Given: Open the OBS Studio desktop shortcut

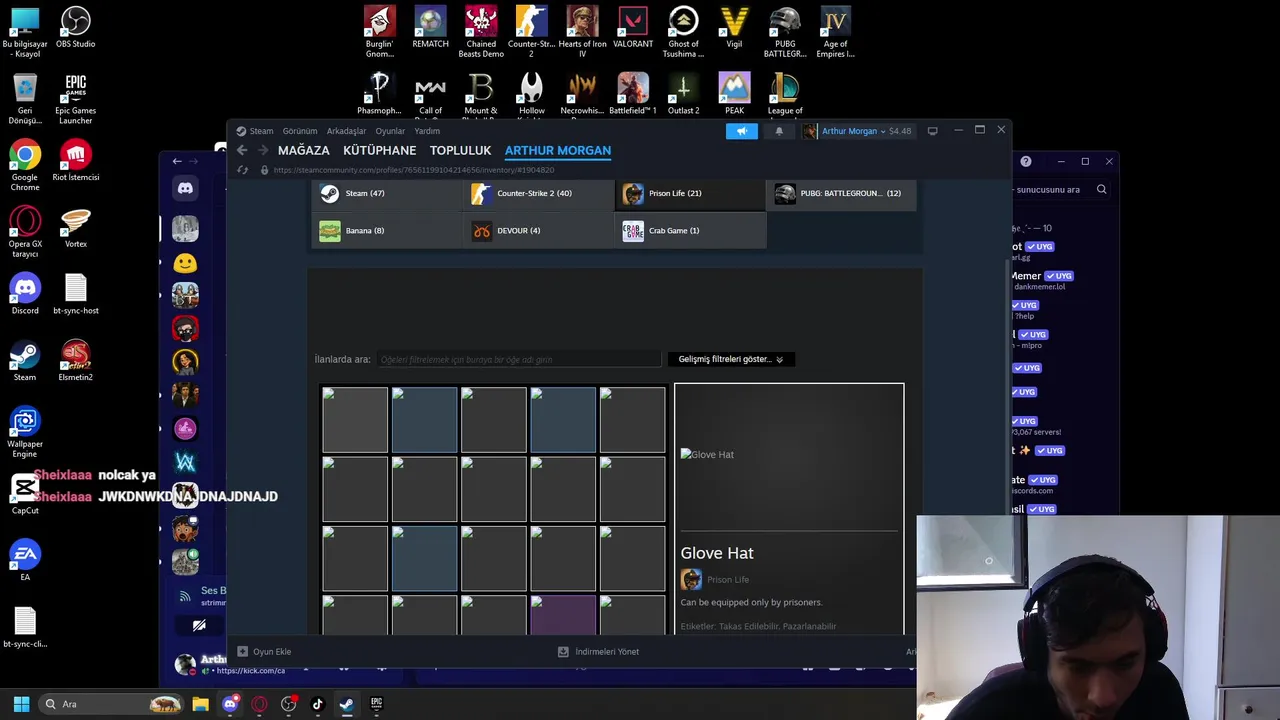Looking at the screenshot, I should pyautogui.click(x=75, y=28).
